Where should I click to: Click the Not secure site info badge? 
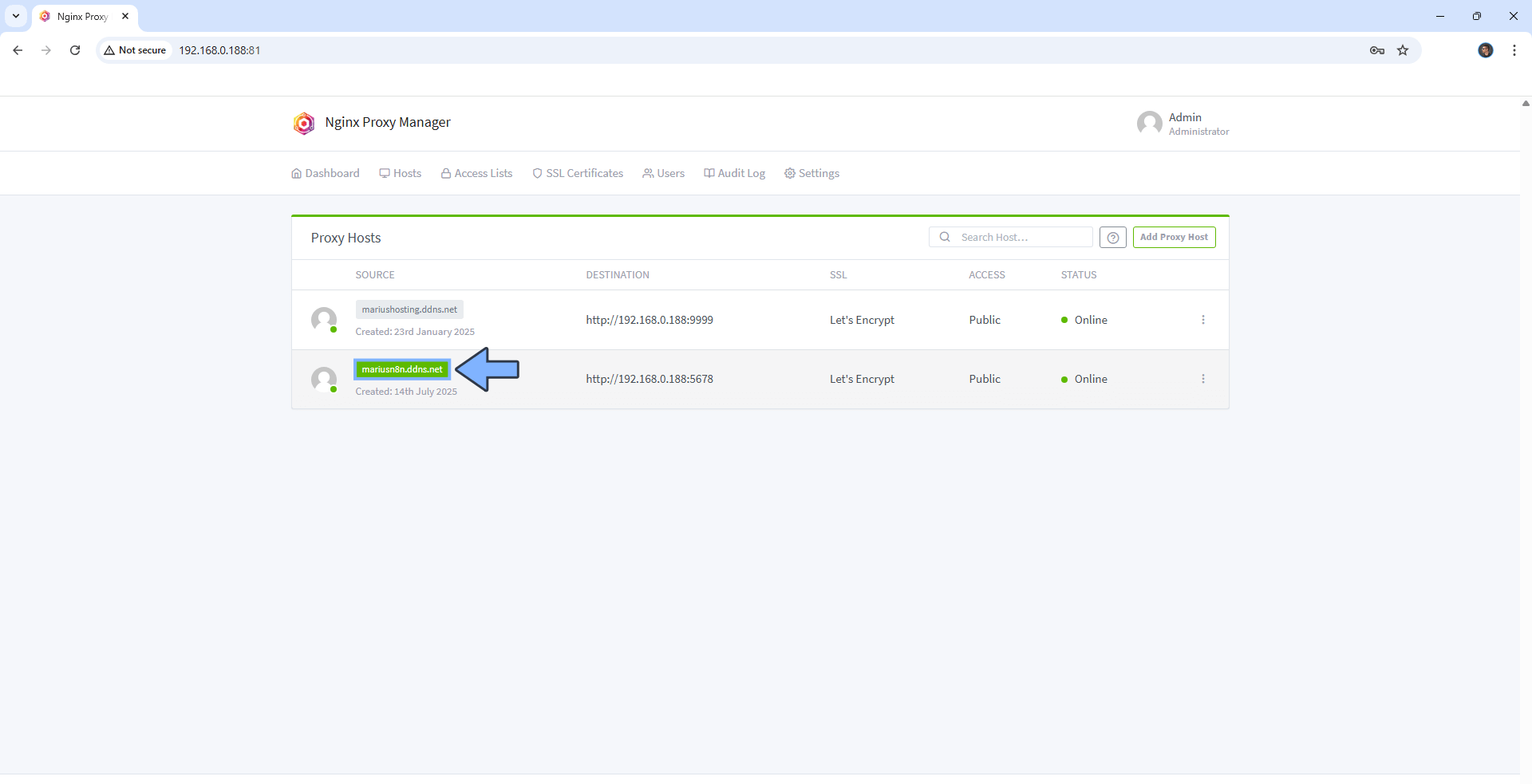click(135, 50)
